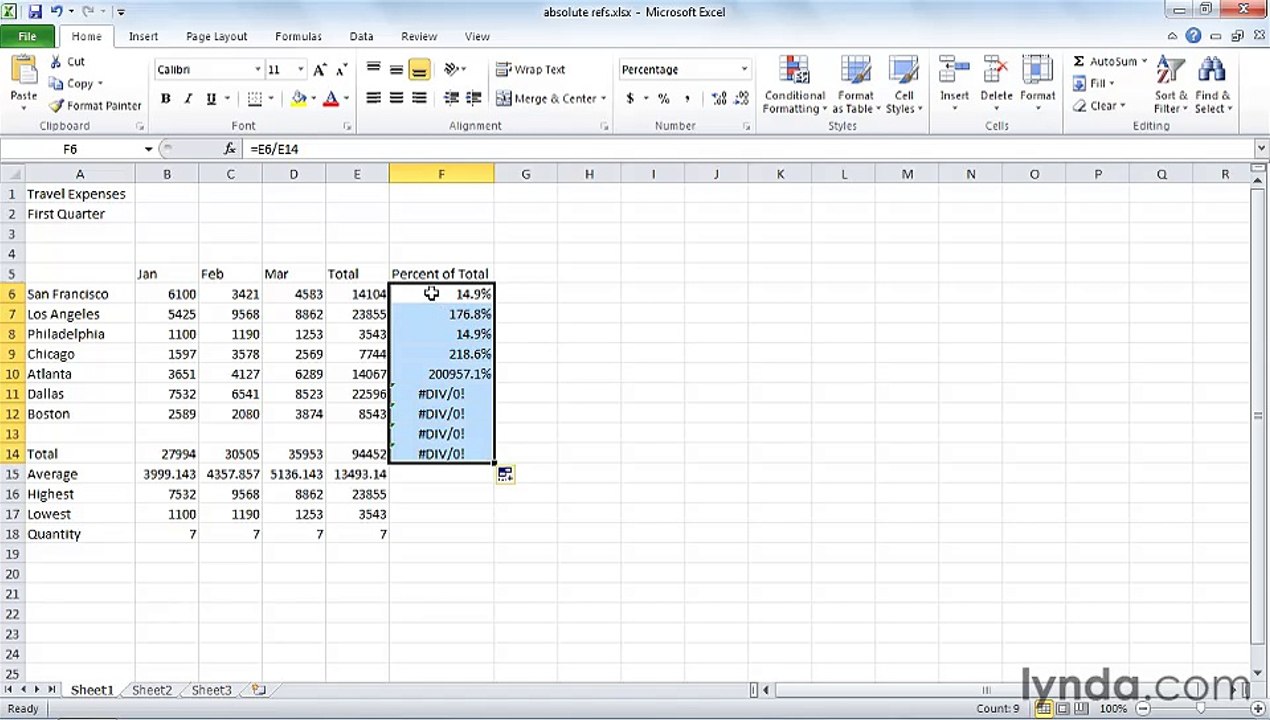This screenshot has width=1270, height=720.
Task: Increase indent in Alignment group
Action: pyautogui.click(x=474, y=99)
